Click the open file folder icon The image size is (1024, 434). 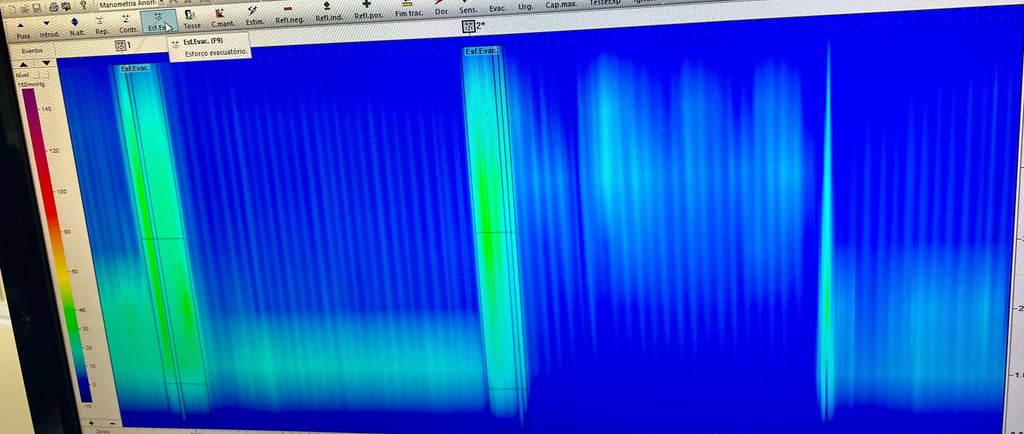[25, 8]
